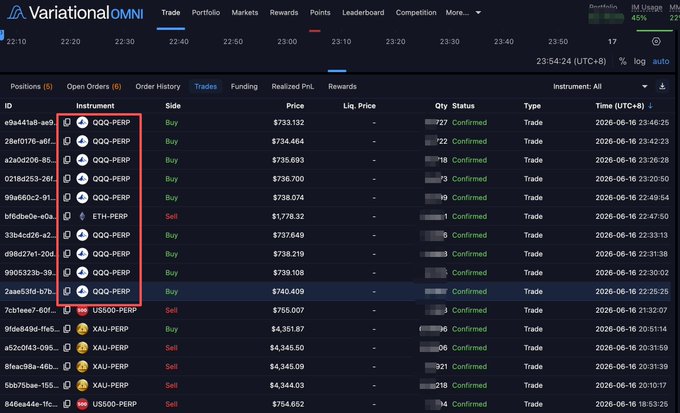Switch to the Realized PnL tab
This screenshot has height=413, width=680.
[x=293, y=86]
